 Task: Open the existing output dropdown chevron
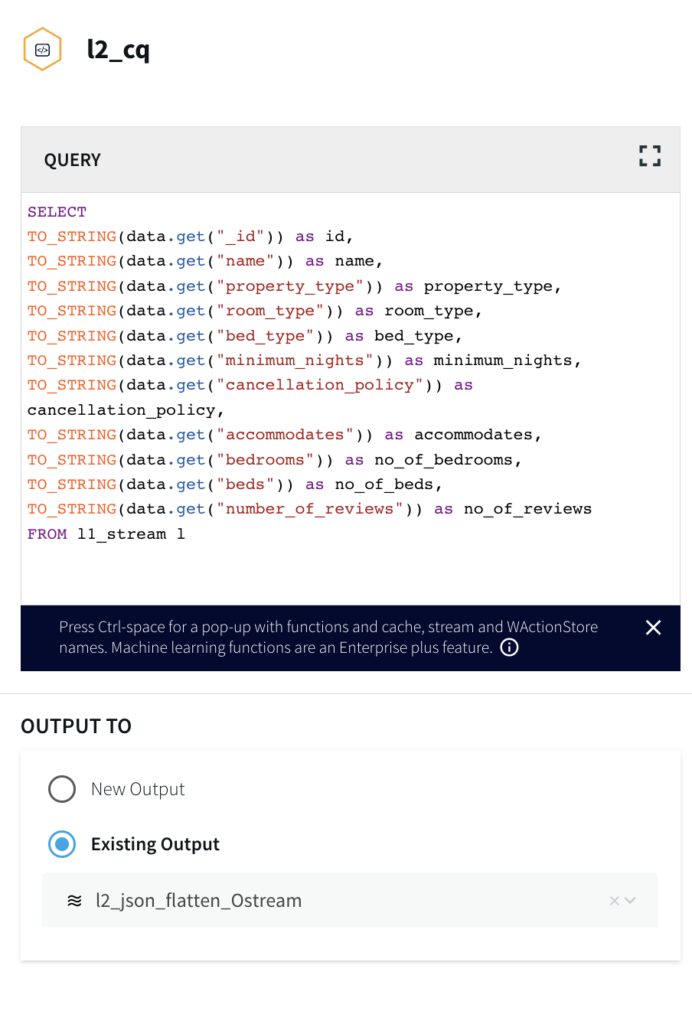coord(631,900)
